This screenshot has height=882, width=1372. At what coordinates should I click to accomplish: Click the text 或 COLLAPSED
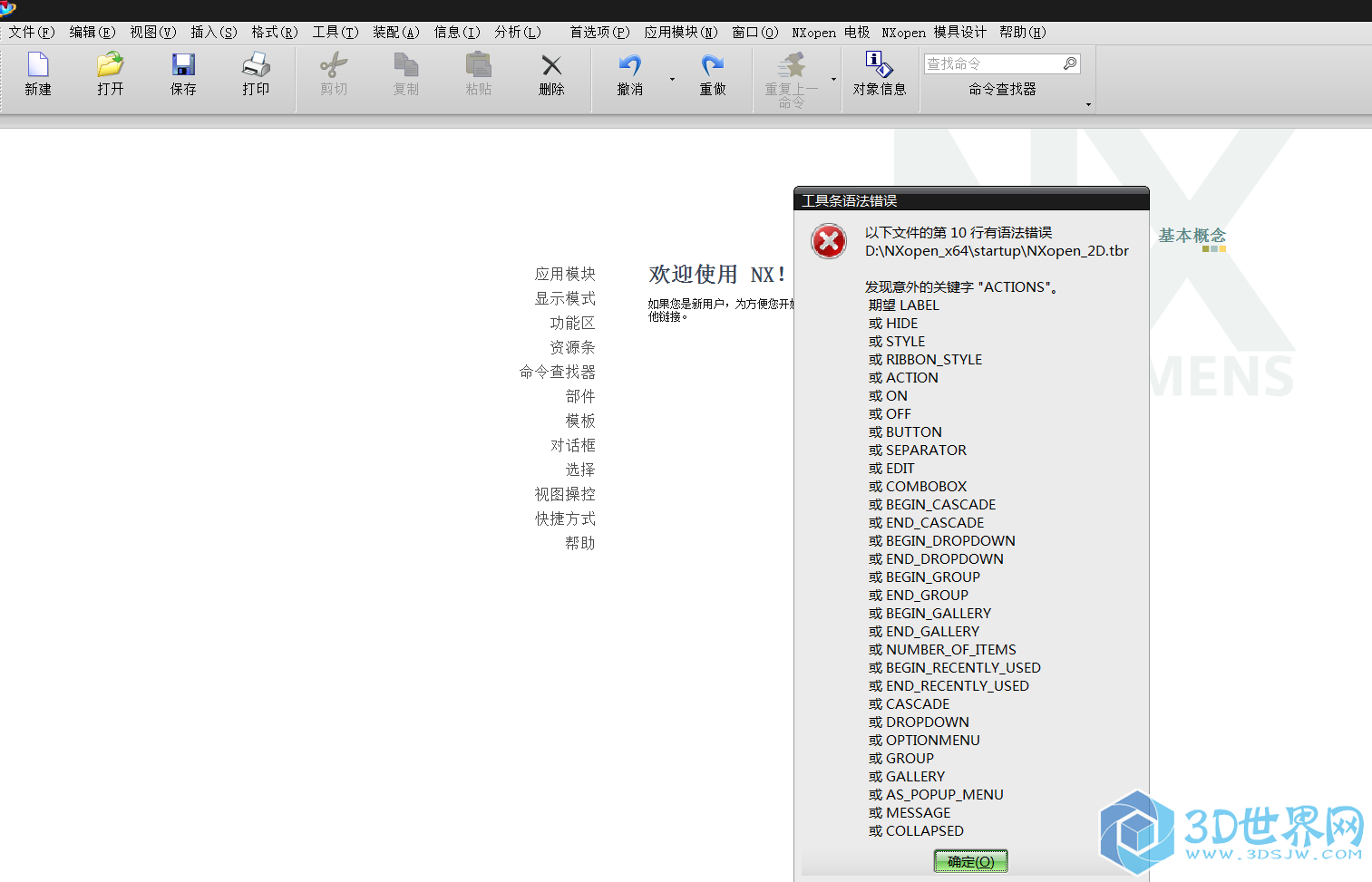[916, 831]
